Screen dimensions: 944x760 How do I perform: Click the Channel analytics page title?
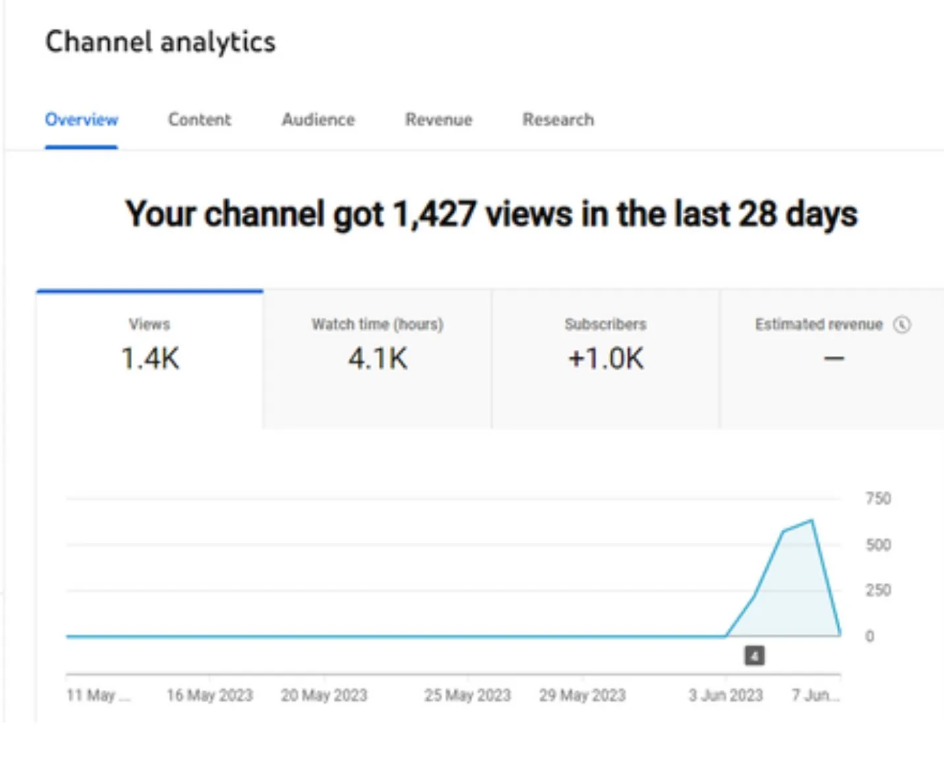[160, 42]
